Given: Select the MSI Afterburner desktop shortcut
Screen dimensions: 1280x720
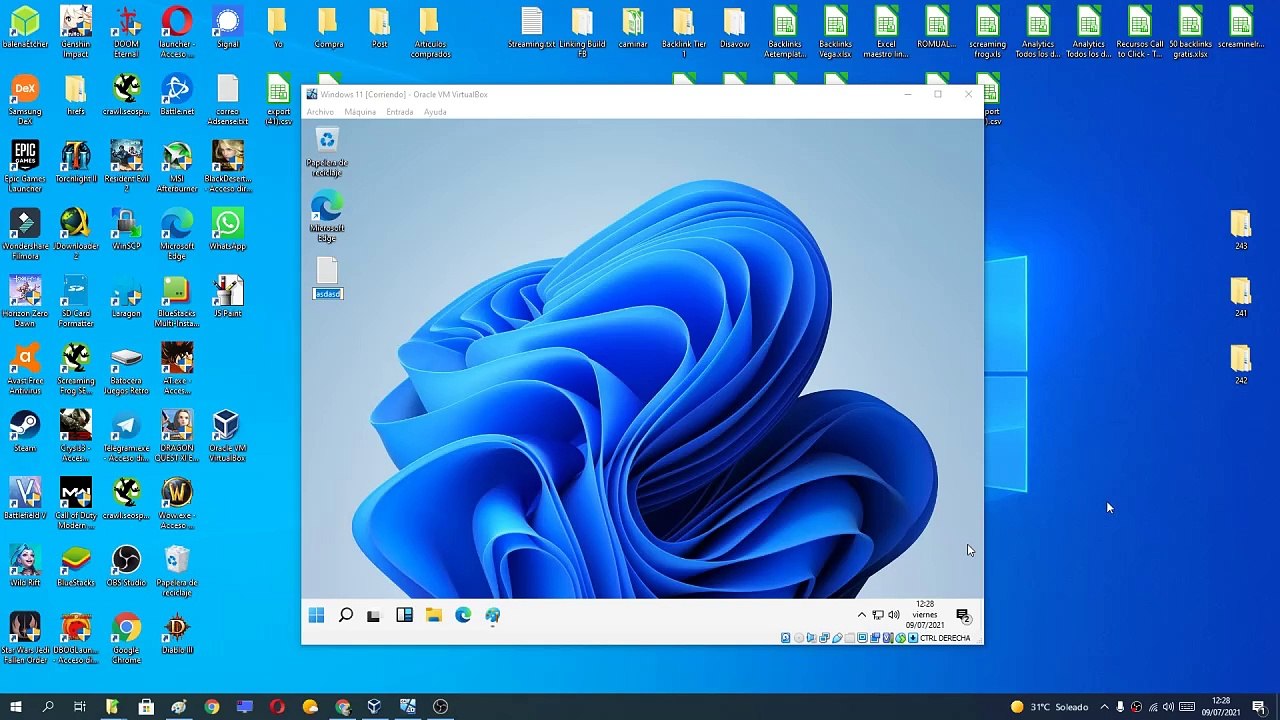Looking at the screenshot, I should point(177,167).
